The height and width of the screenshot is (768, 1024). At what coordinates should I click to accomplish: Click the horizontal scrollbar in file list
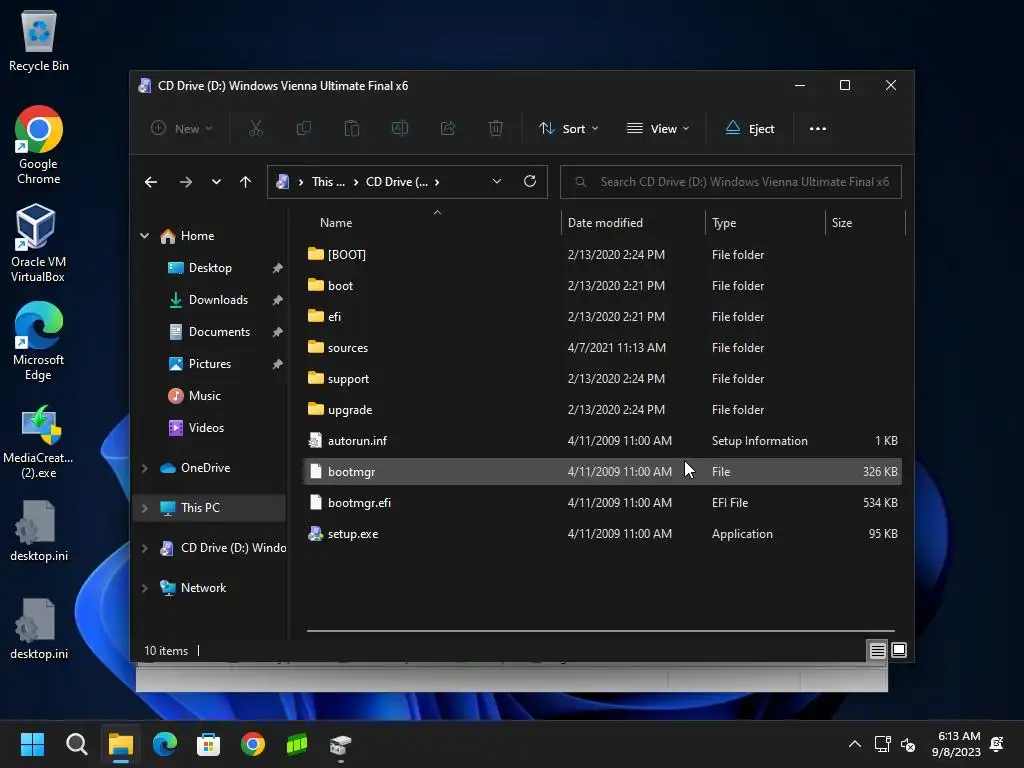click(x=600, y=631)
